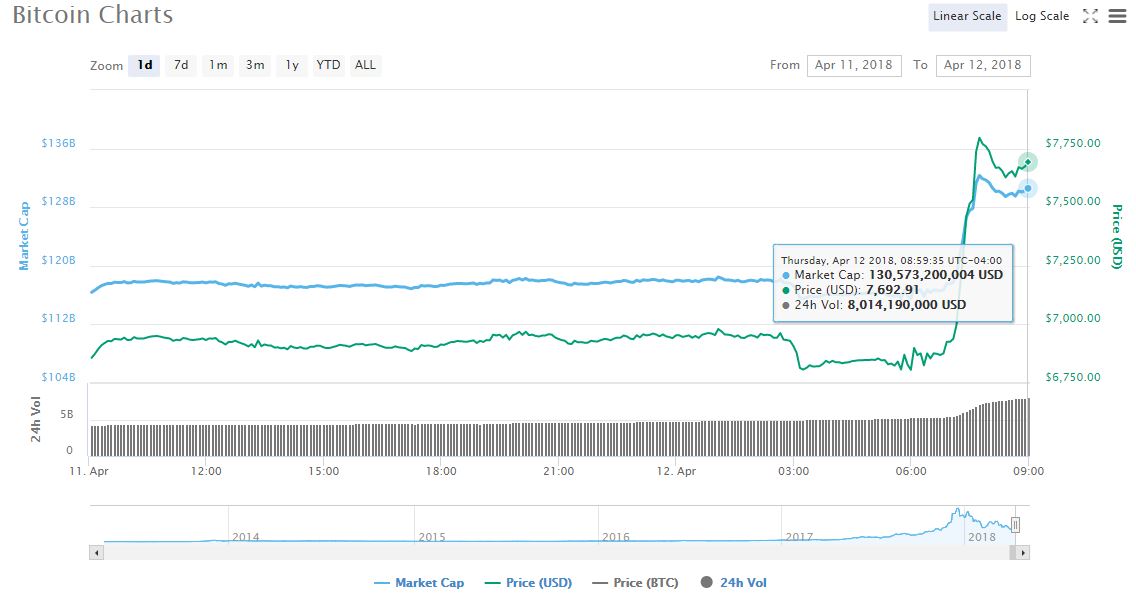Viewport: 1136px width, 596px height.
Task: Click the 5B volume axis label
Action: 67,415
